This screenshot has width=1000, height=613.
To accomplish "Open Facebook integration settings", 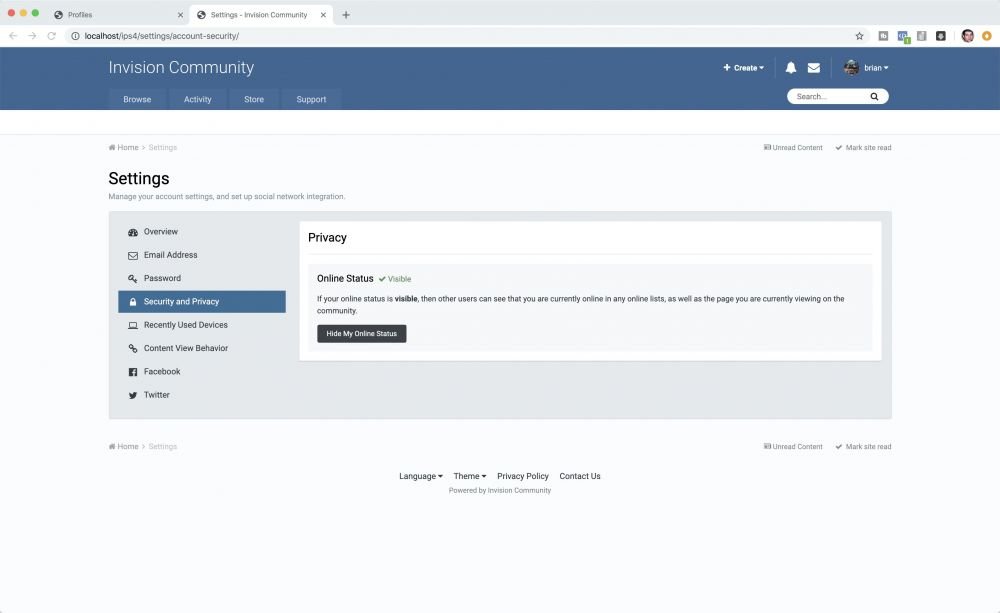I will tap(202, 371).
